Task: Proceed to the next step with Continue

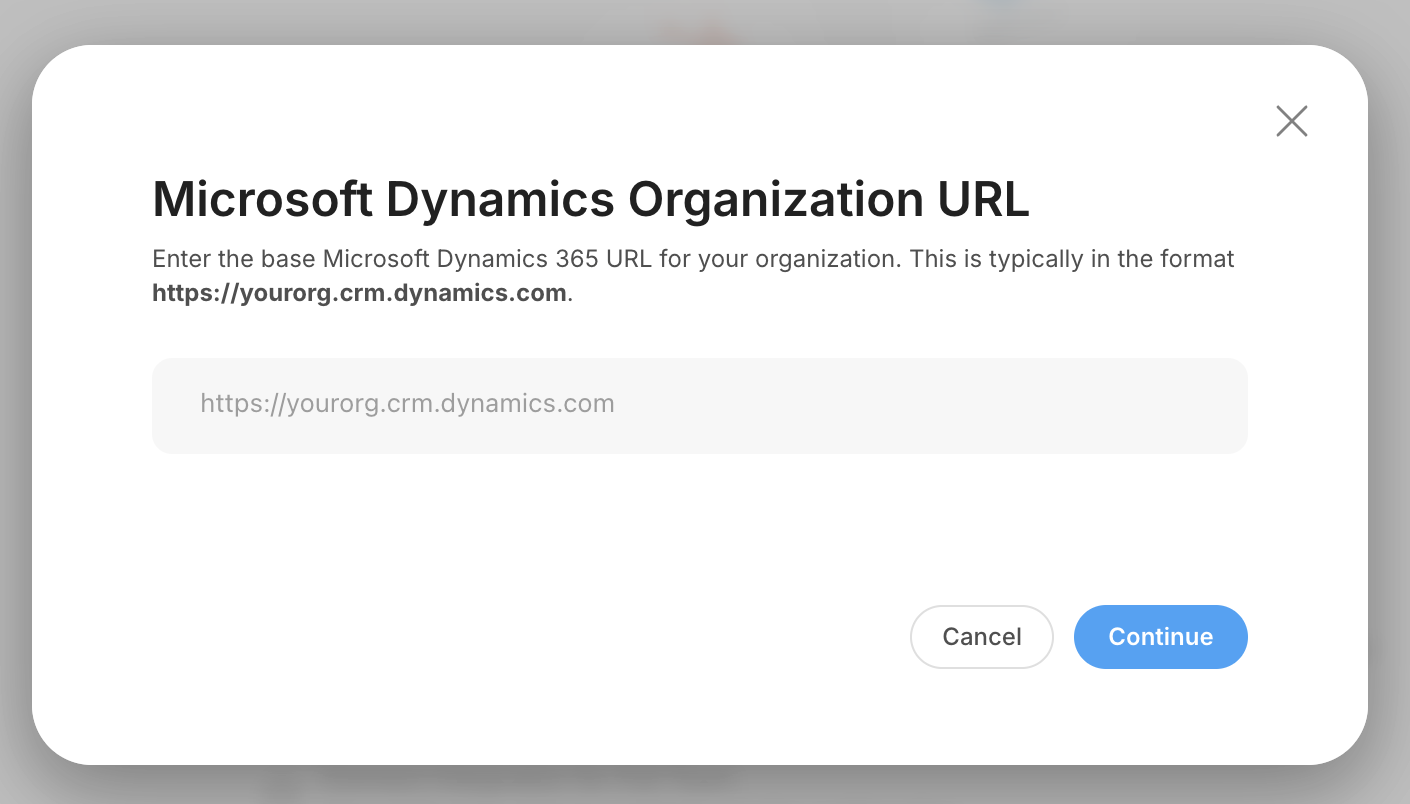Action: point(1160,637)
